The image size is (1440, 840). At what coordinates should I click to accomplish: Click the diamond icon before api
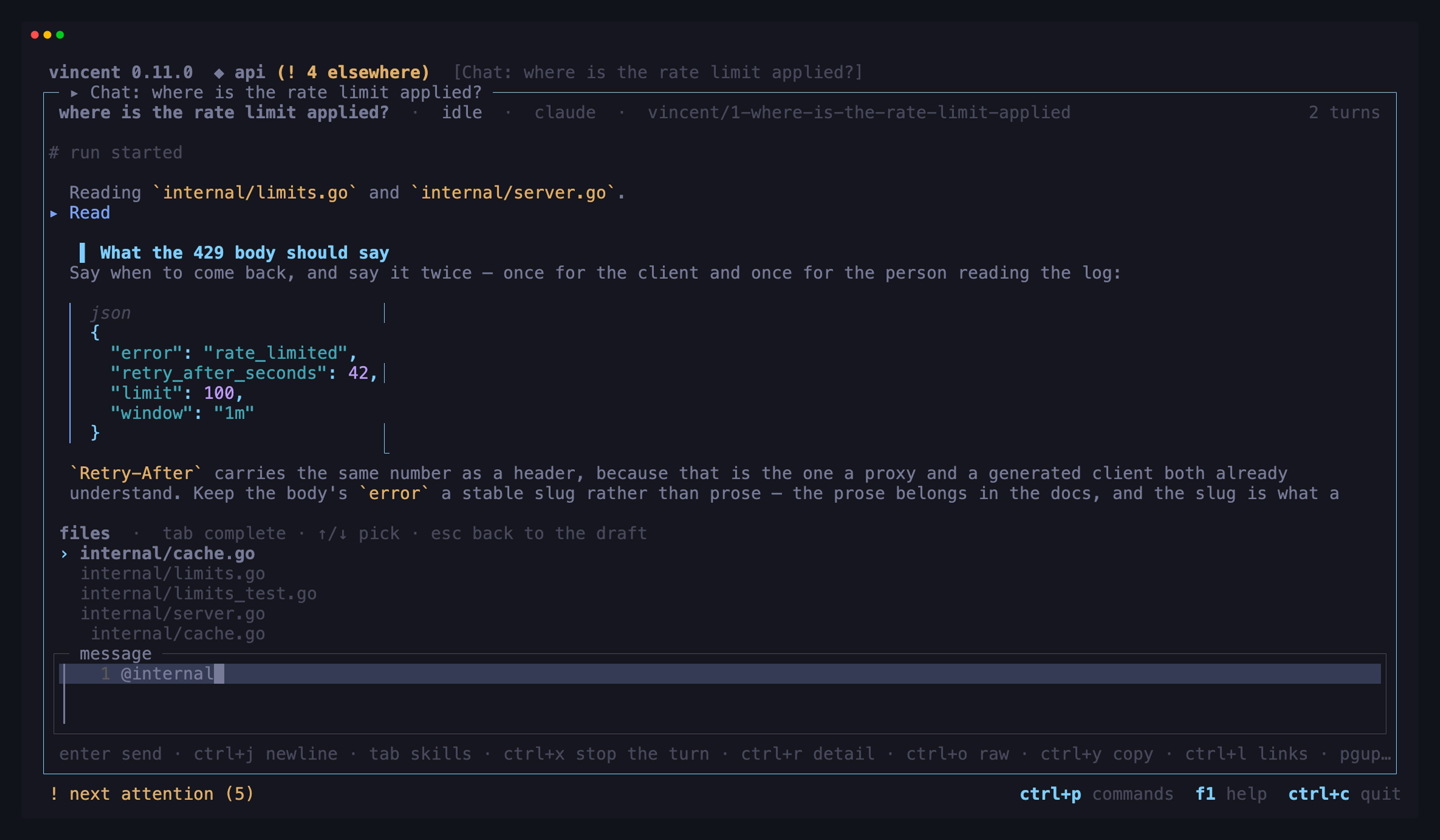point(219,73)
